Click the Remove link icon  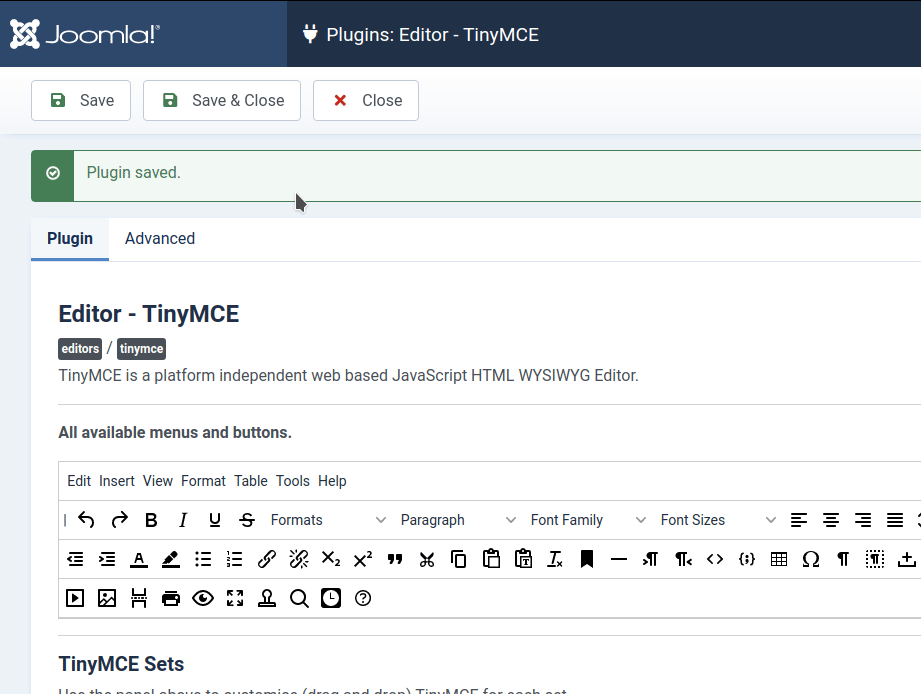(299, 560)
